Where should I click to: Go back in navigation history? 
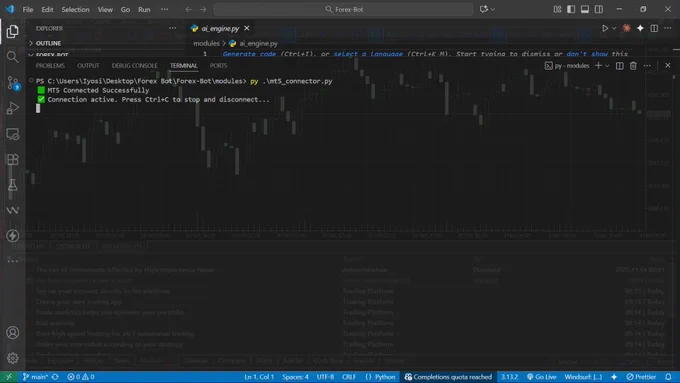(x=189, y=9)
